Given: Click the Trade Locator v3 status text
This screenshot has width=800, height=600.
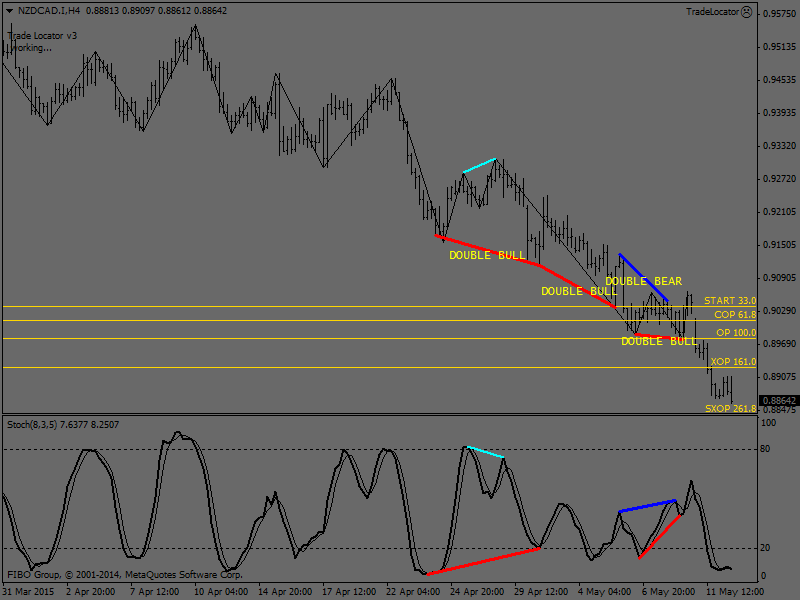Looking at the screenshot, I should pos(43,36).
